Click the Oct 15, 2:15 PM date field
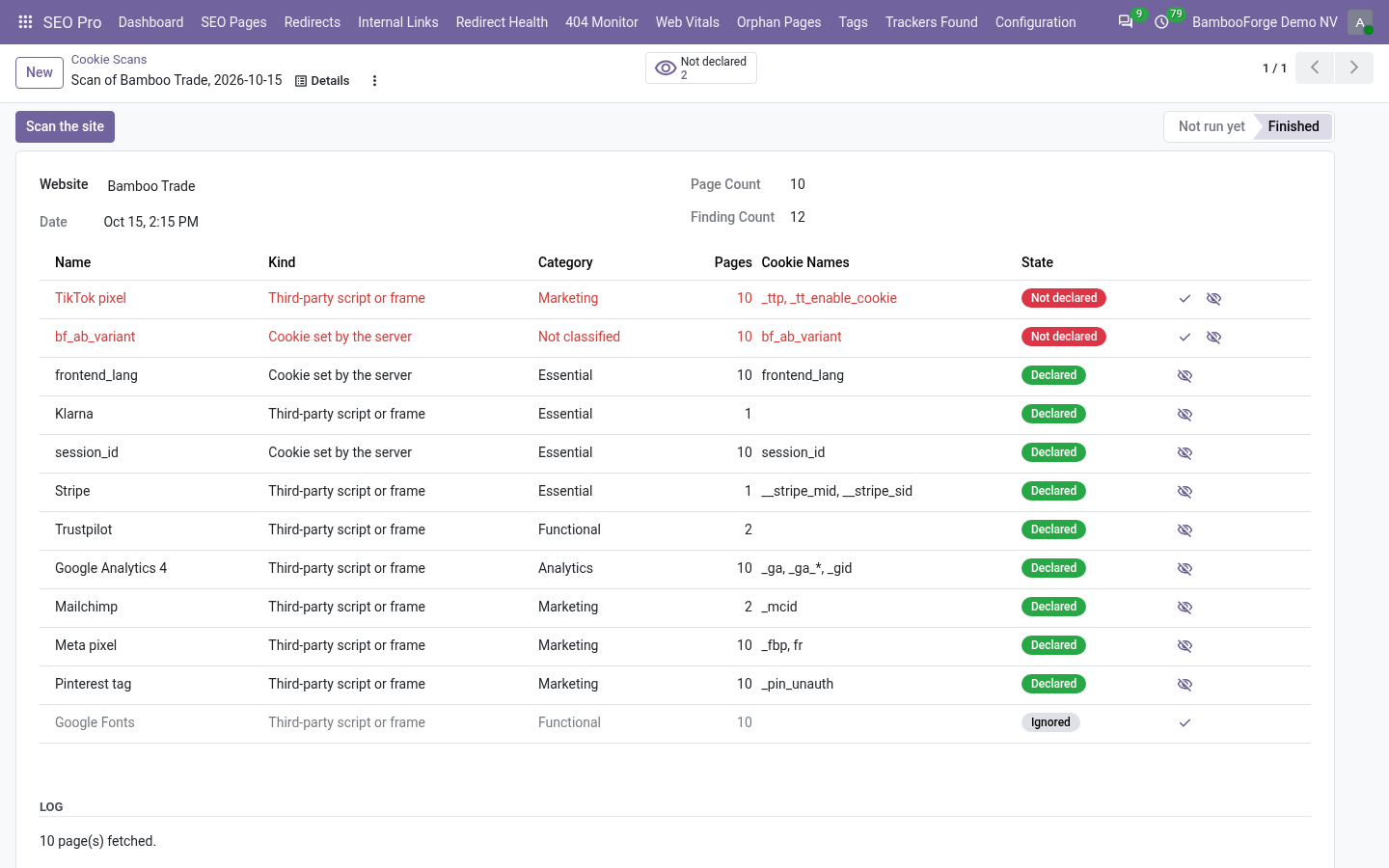This screenshot has width=1389, height=868. 151,222
